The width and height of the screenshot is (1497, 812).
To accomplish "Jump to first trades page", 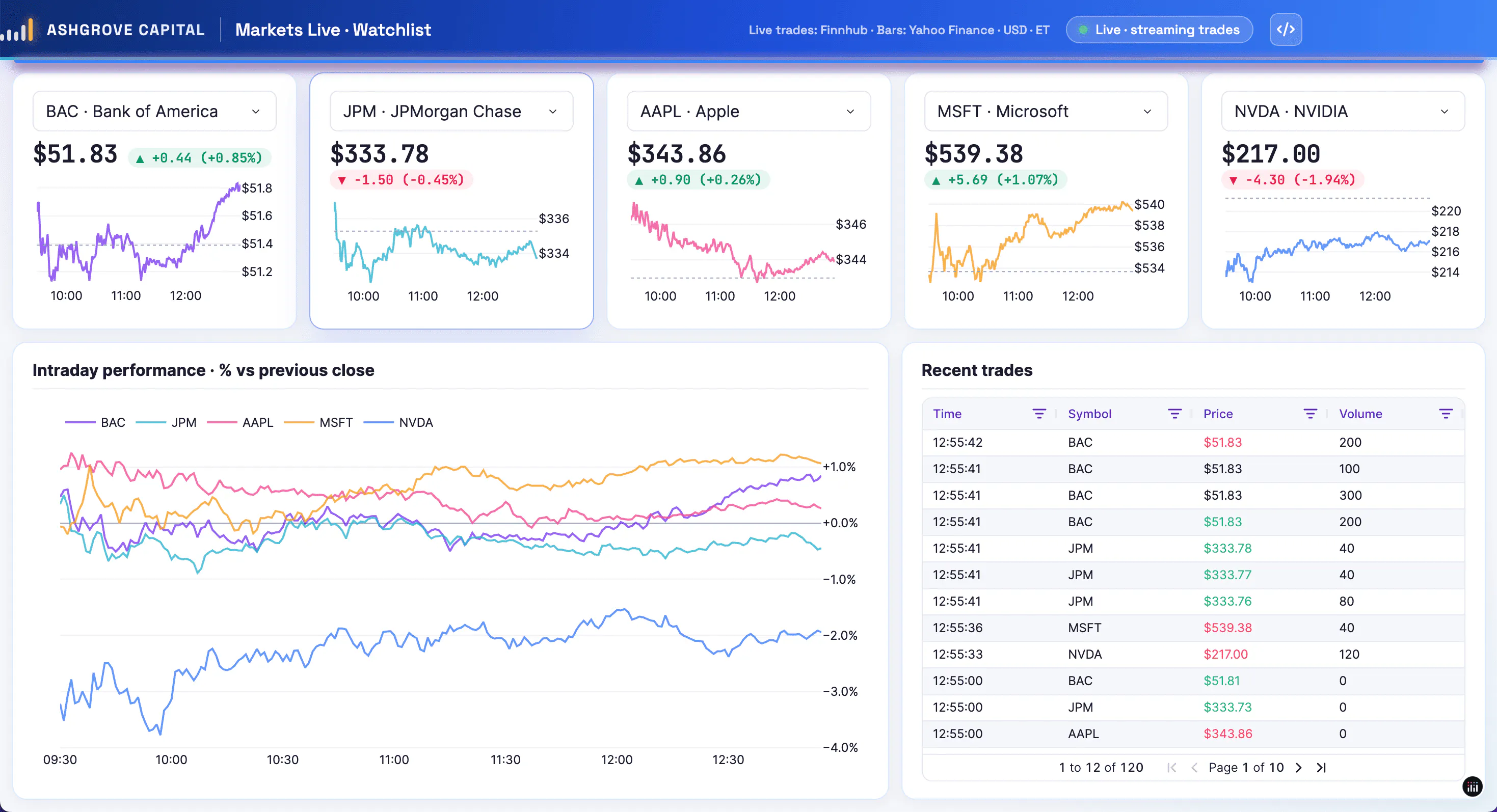I will tap(1171, 767).
